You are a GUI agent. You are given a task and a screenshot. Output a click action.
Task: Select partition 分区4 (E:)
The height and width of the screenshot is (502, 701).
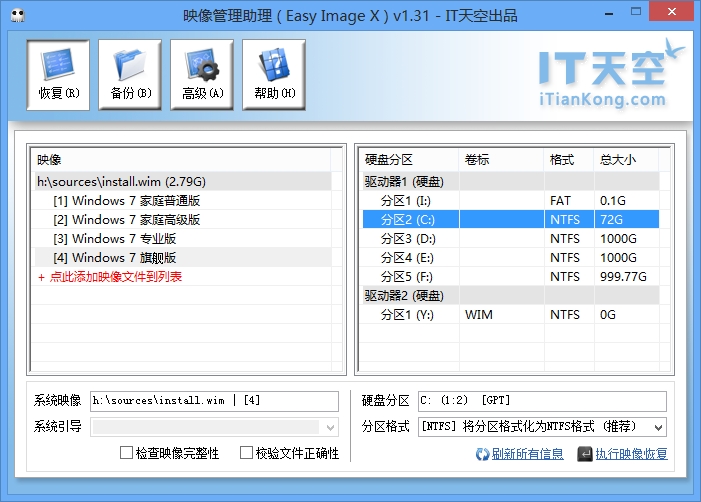tap(511, 257)
